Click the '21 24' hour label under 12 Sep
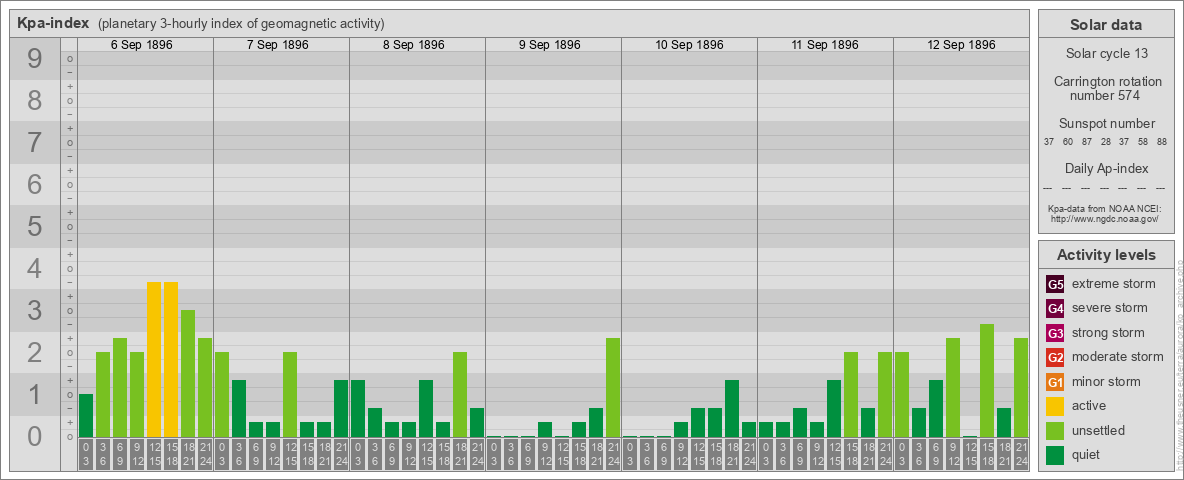Screen dimensions: 1184x480 (x=1021, y=454)
